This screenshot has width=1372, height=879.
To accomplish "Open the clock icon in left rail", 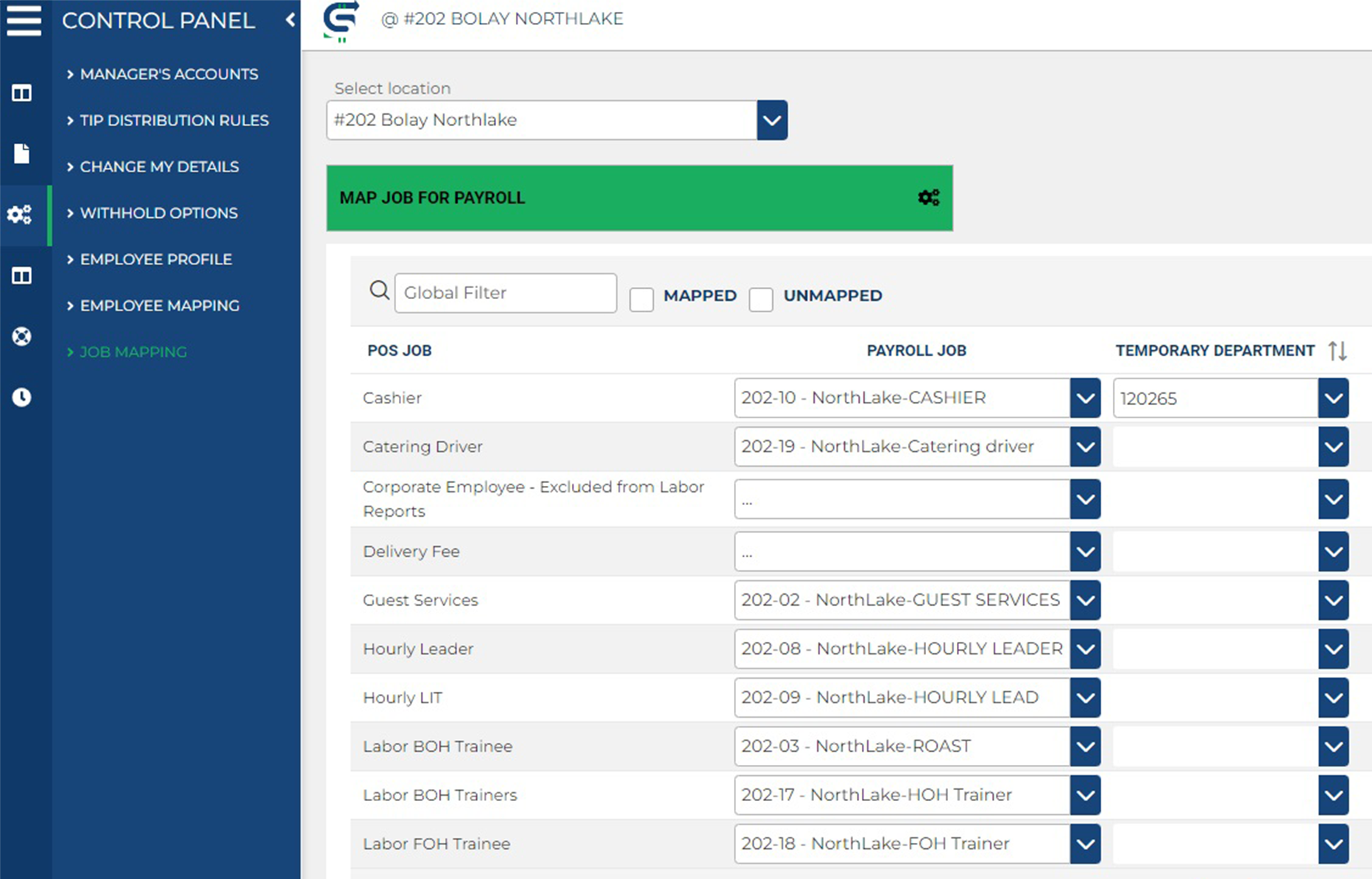I will pyautogui.click(x=22, y=398).
